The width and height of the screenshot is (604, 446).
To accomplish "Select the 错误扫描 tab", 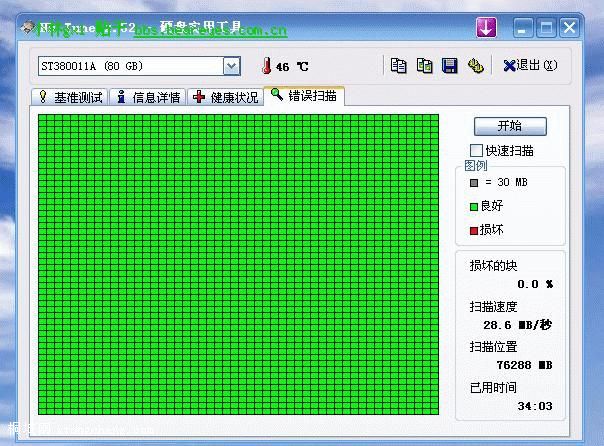I will tap(304, 96).
